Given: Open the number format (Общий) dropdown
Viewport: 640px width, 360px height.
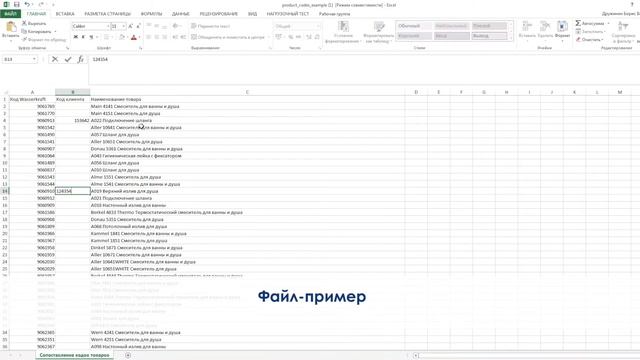Looking at the screenshot, I should click(318, 26).
